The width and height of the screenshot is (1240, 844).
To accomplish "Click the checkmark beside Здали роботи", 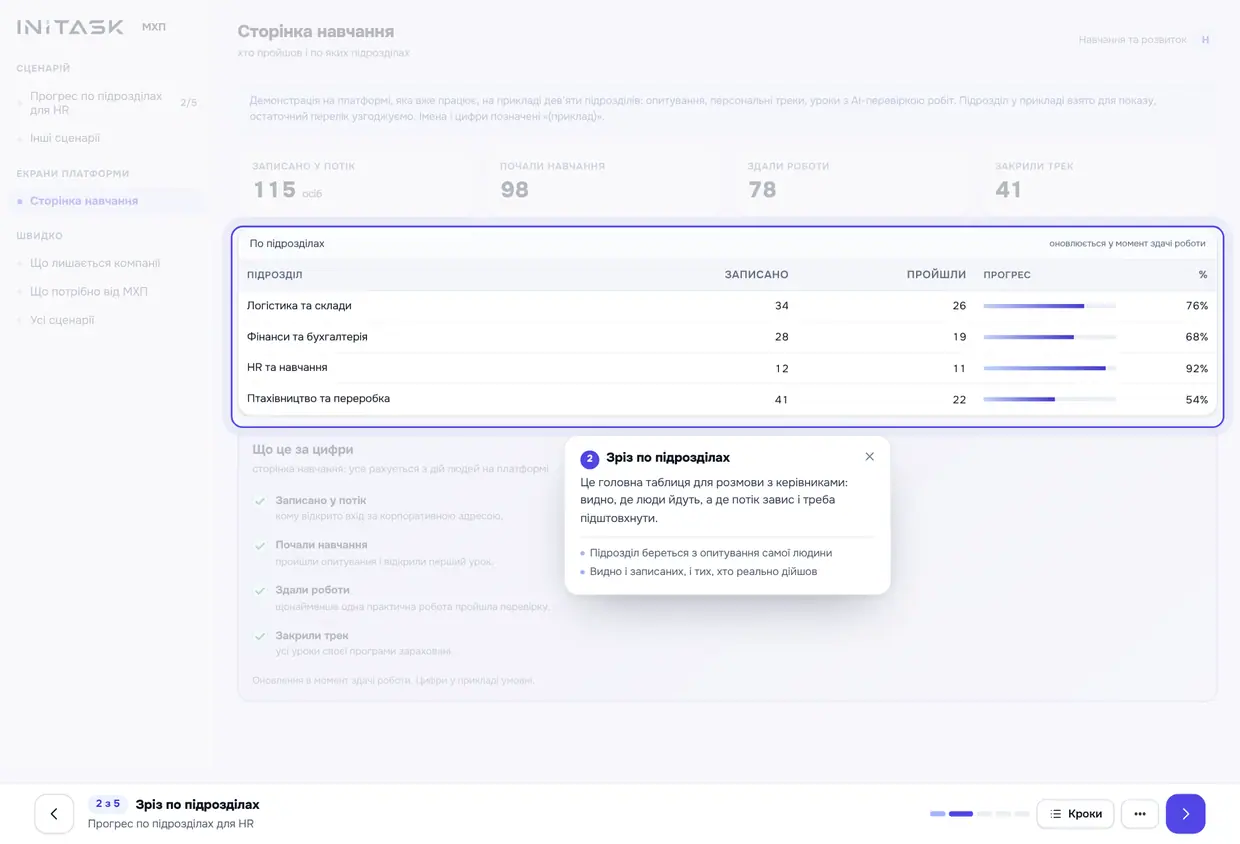I will tap(260, 591).
